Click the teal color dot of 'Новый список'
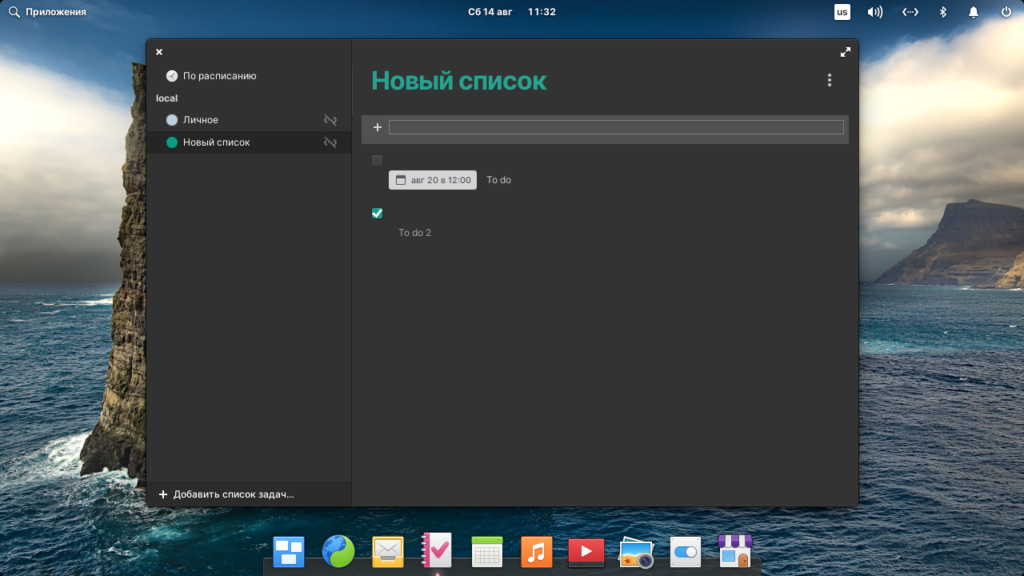 click(172, 143)
